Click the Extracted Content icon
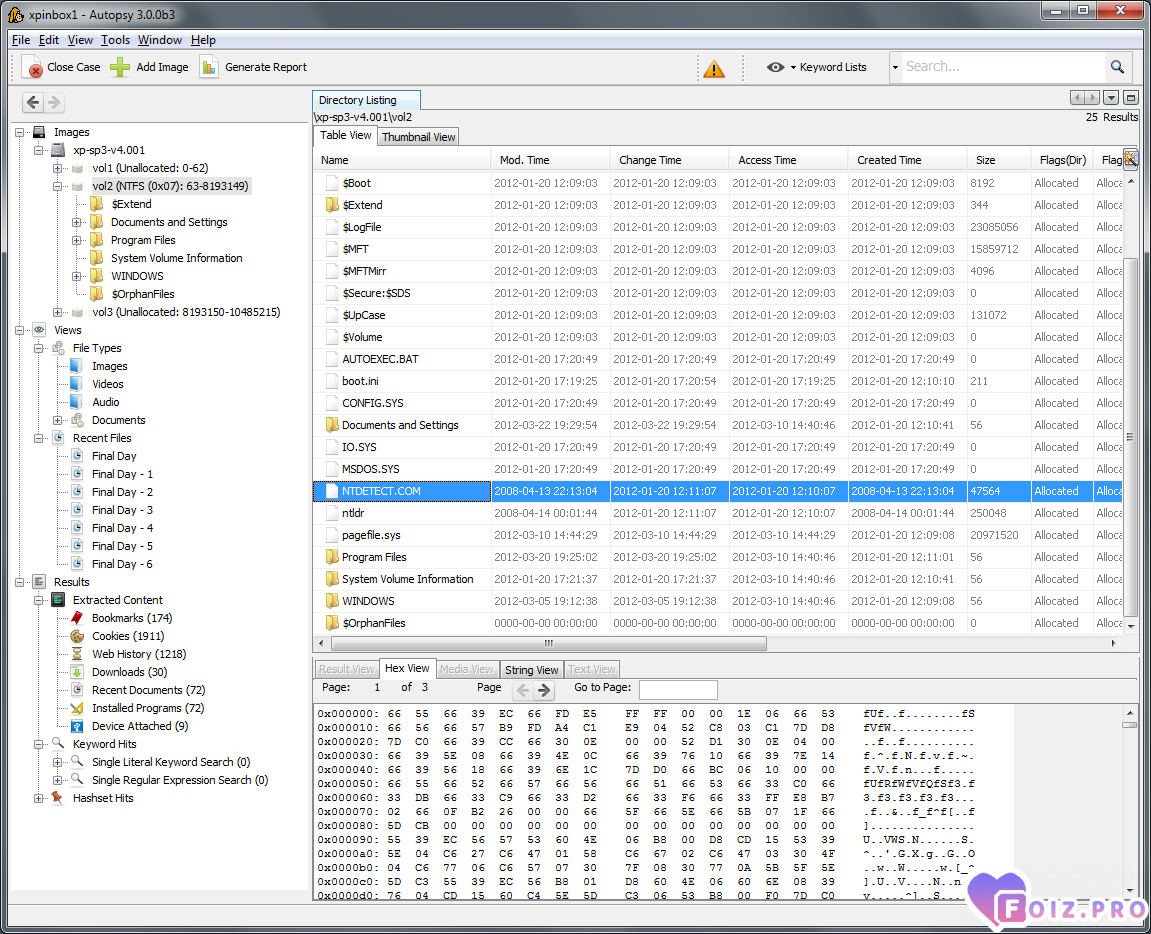This screenshot has height=934, width=1151. click(x=58, y=600)
